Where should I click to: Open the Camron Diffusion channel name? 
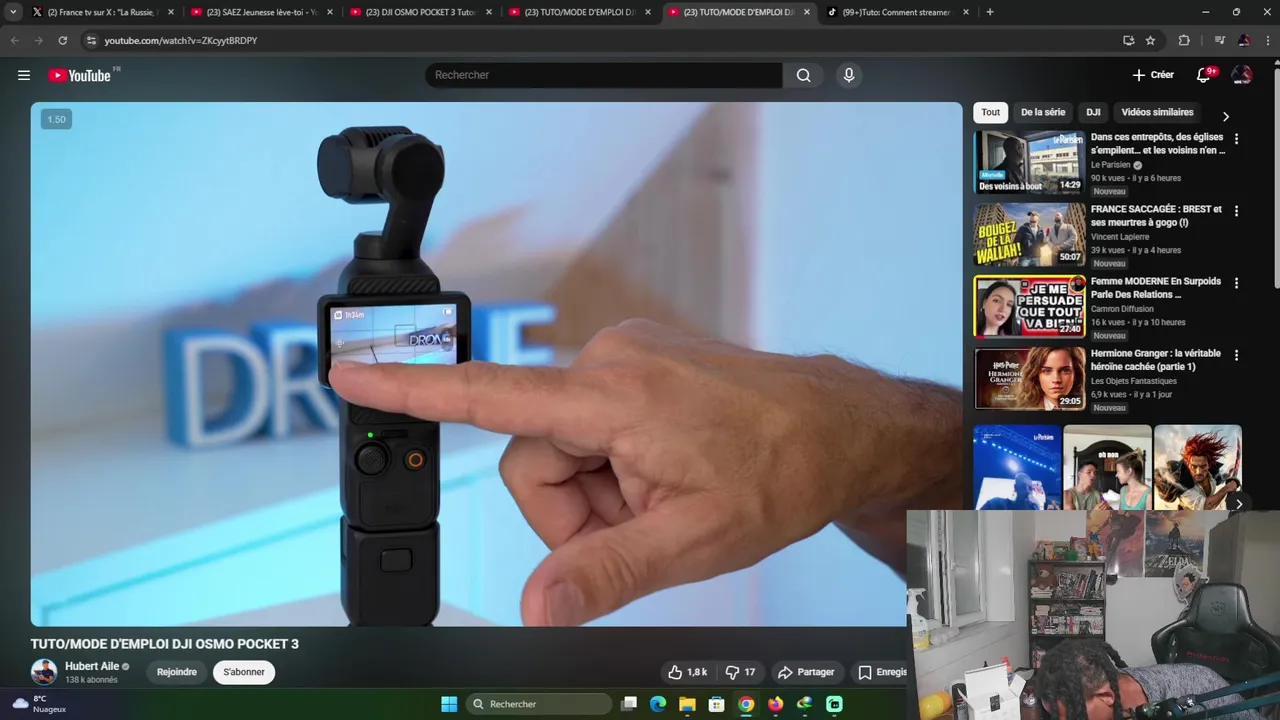(x=1122, y=309)
